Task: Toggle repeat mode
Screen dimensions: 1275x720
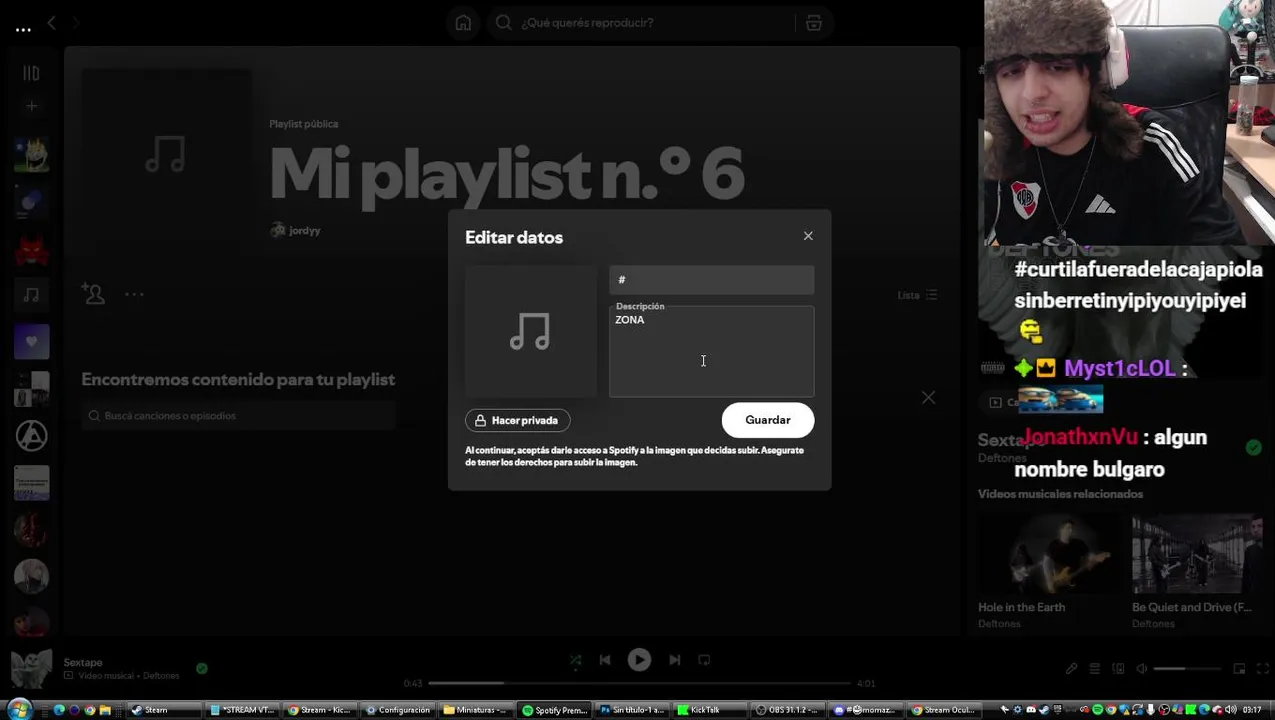Action: pos(704,660)
